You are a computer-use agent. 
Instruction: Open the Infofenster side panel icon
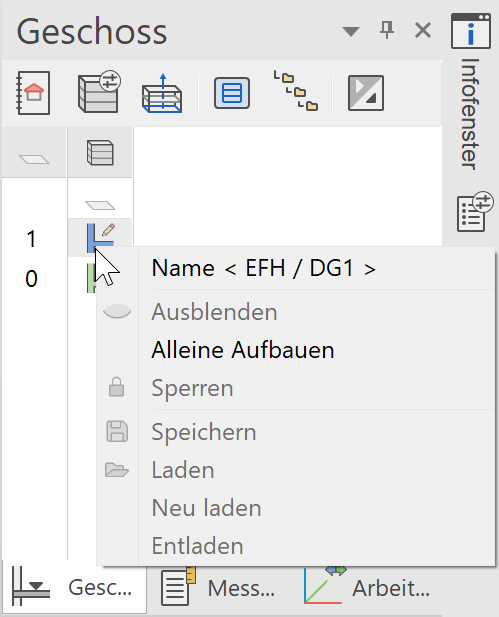coord(471,31)
